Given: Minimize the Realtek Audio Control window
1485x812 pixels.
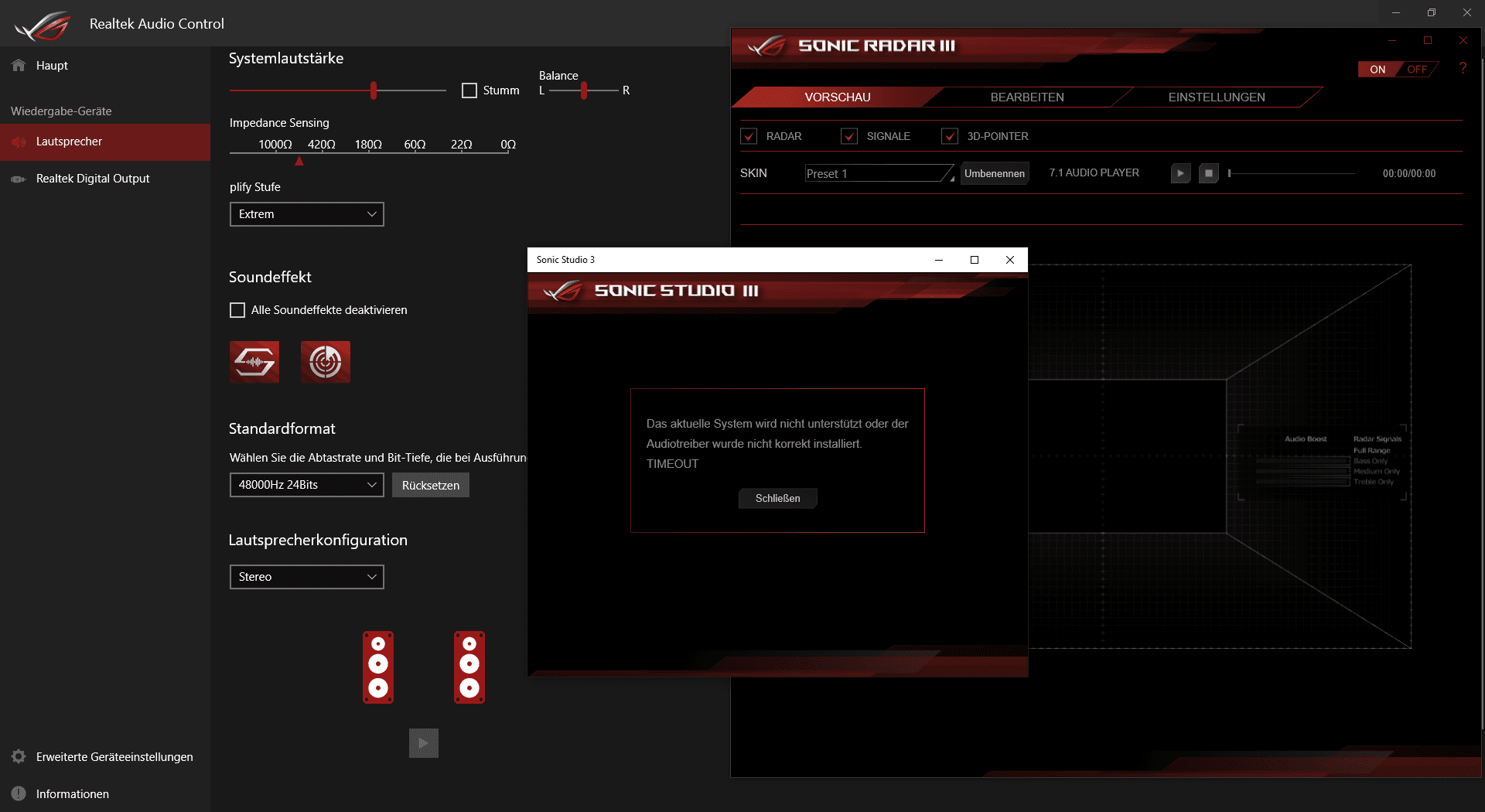Looking at the screenshot, I should tap(1396, 12).
